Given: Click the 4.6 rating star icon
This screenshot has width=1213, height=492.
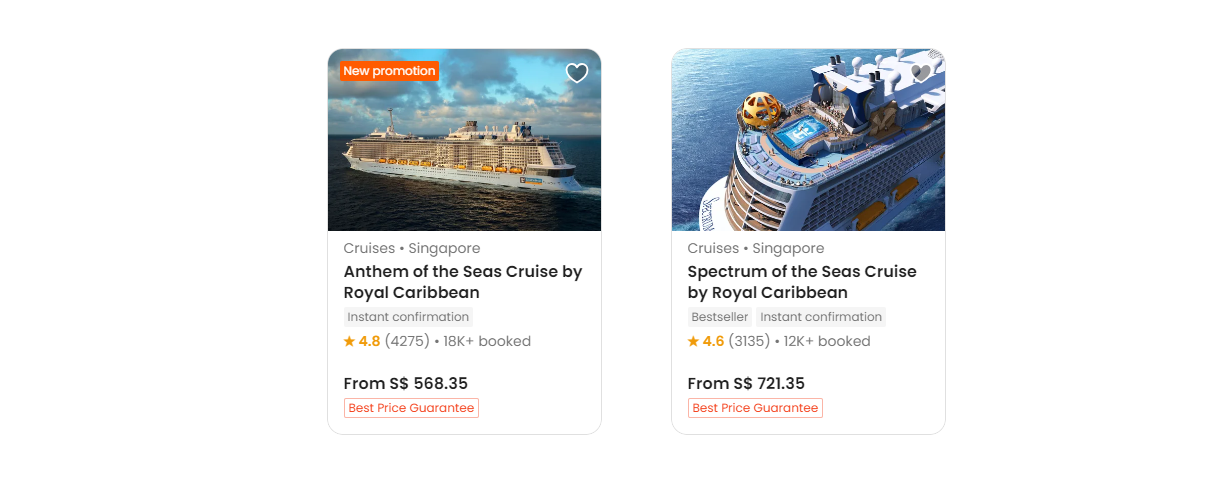Looking at the screenshot, I should 693,341.
